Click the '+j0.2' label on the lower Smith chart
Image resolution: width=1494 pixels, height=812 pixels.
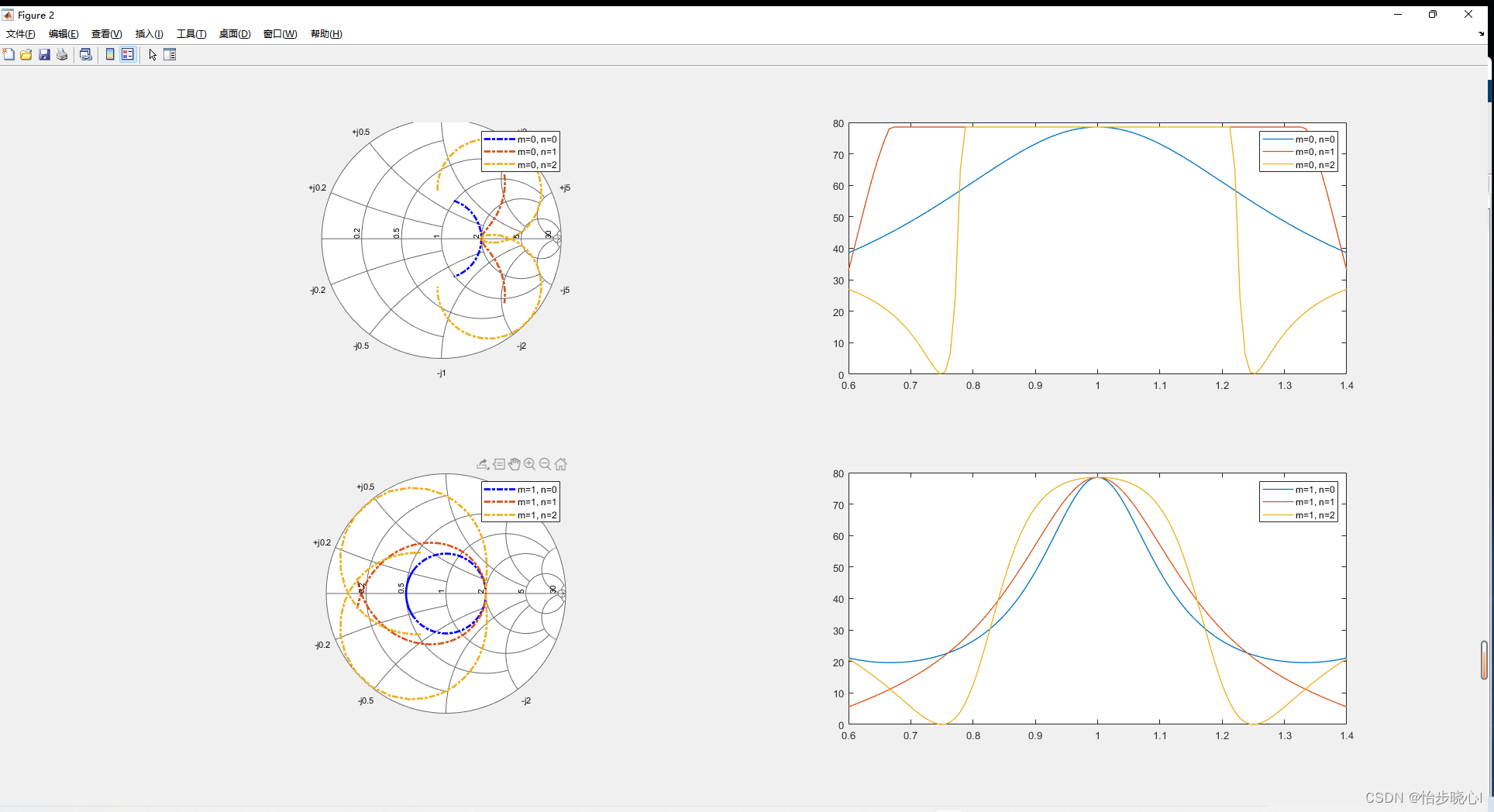coord(322,542)
